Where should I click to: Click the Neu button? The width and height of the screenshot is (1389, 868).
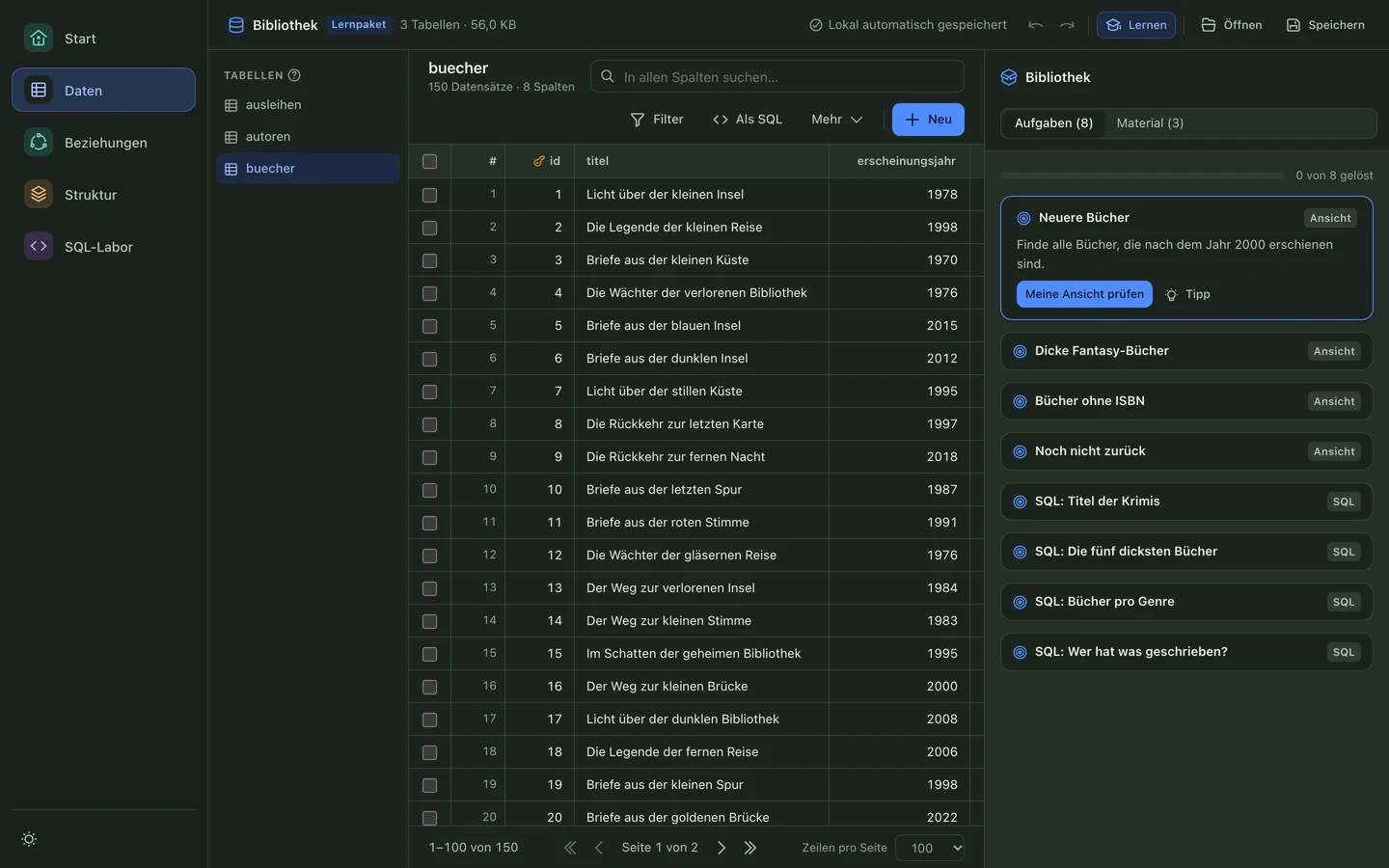[x=928, y=120]
